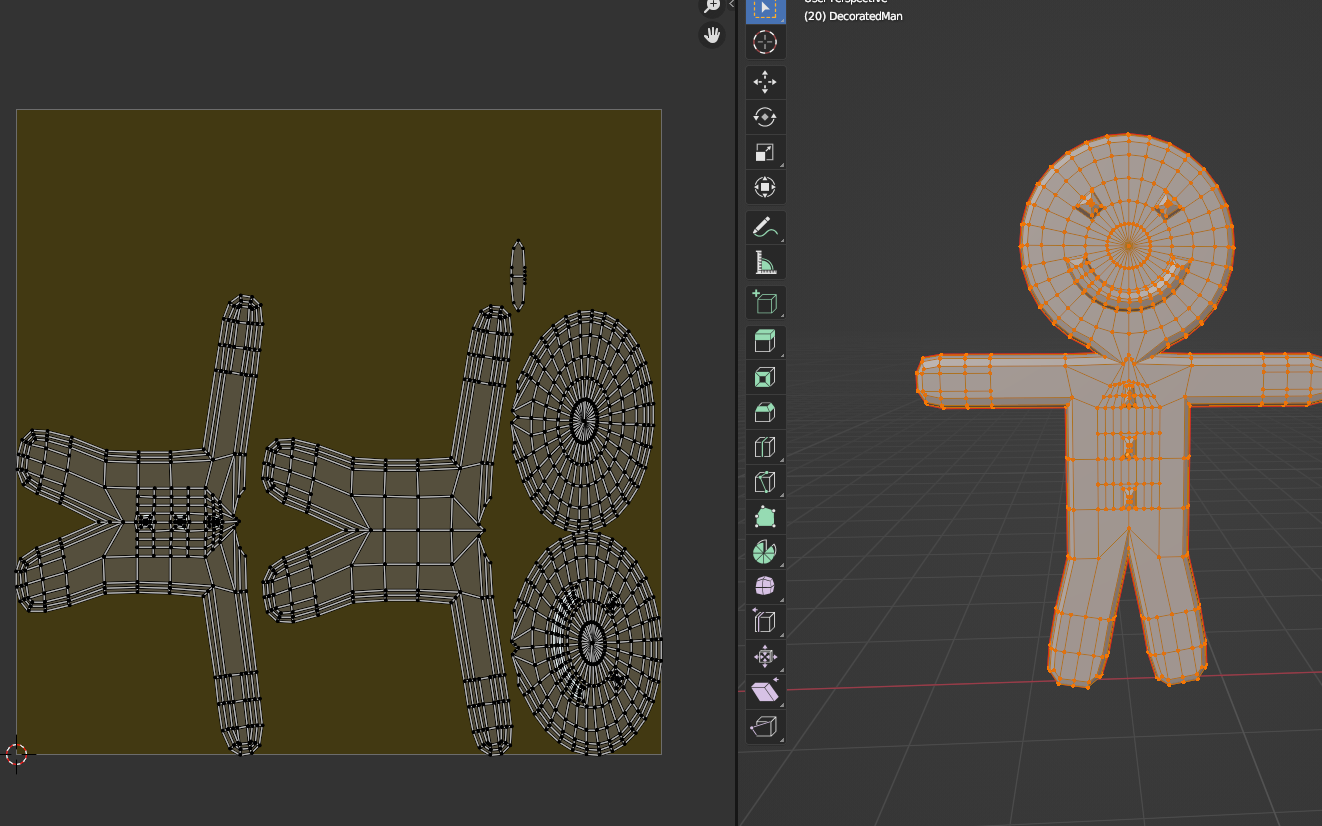
Task: Activate the Extrude Region tool
Action: (765, 341)
